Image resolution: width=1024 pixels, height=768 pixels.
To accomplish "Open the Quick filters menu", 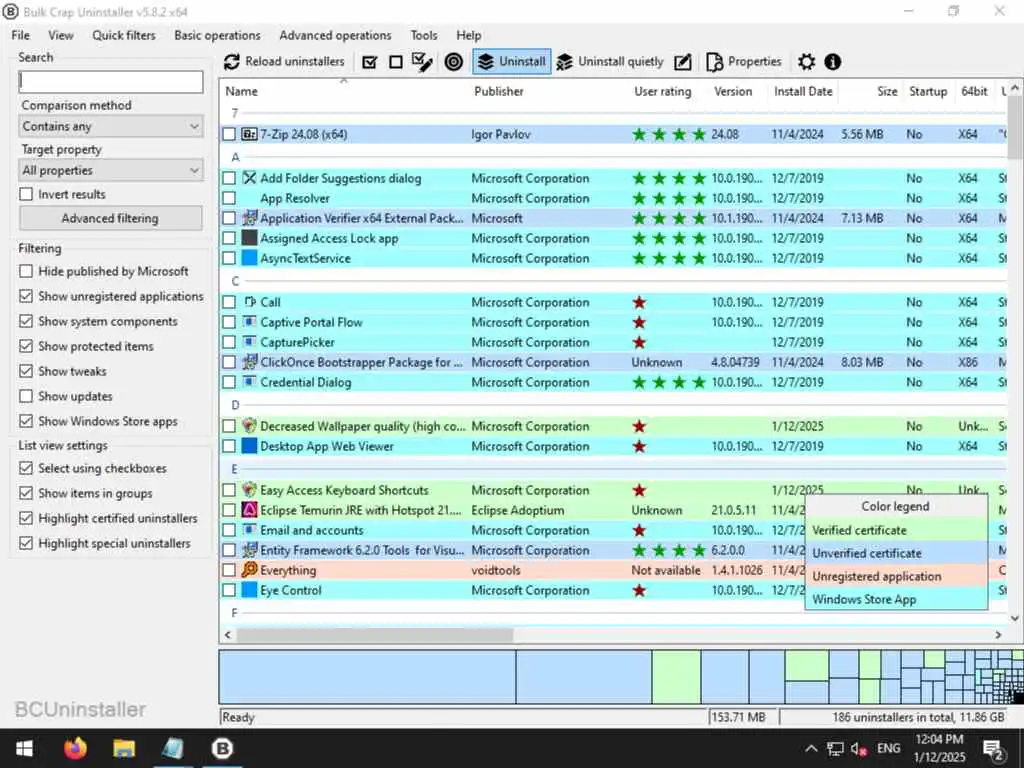I will pyautogui.click(x=124, y=35).
